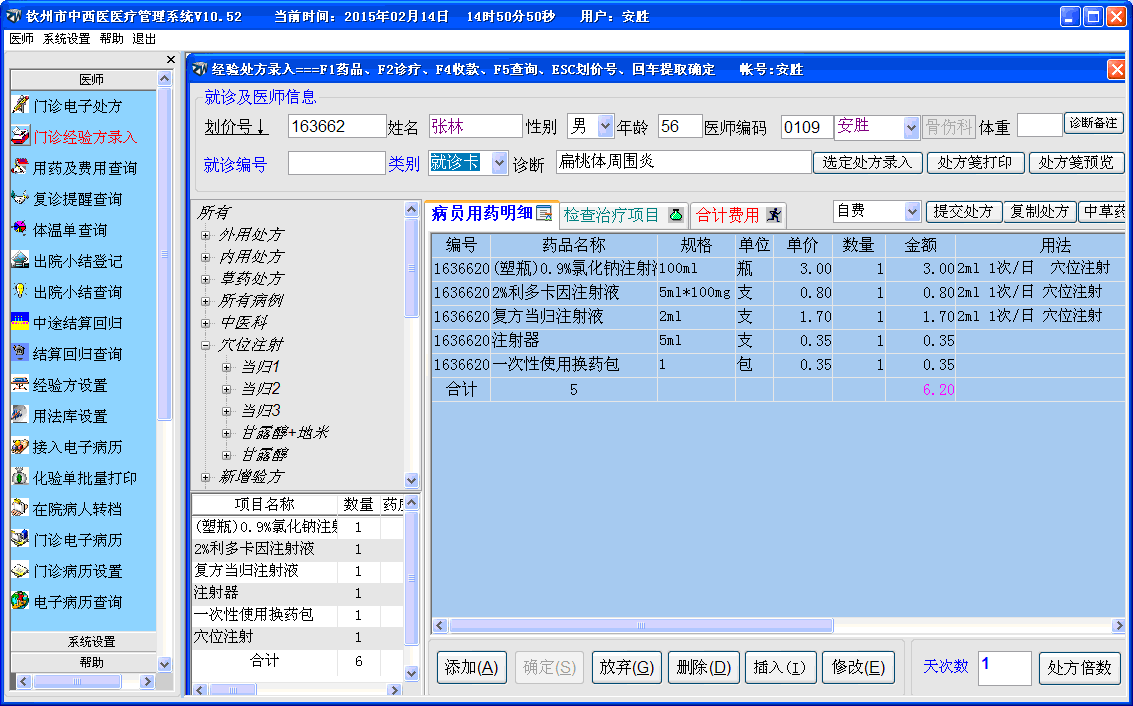Open the 自费 payment type dropdown
This screenshot has height=706, width=1133.
pyautogui.click(x=911, y=212)
